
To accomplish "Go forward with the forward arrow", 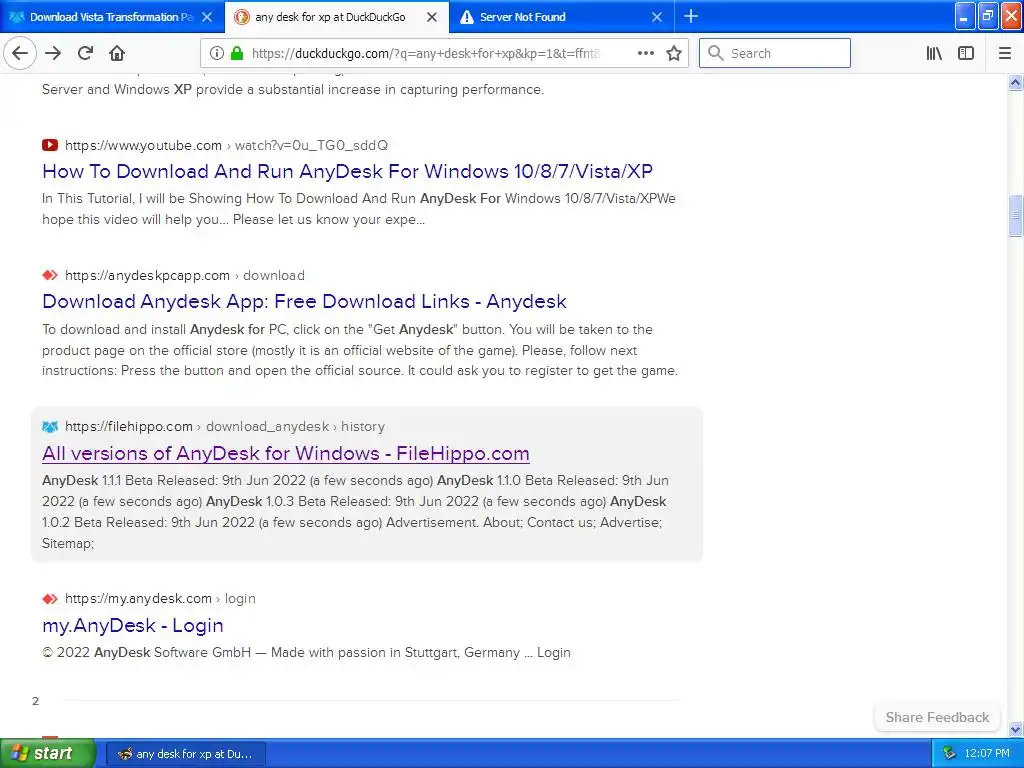I will click(x=53, y=53).
